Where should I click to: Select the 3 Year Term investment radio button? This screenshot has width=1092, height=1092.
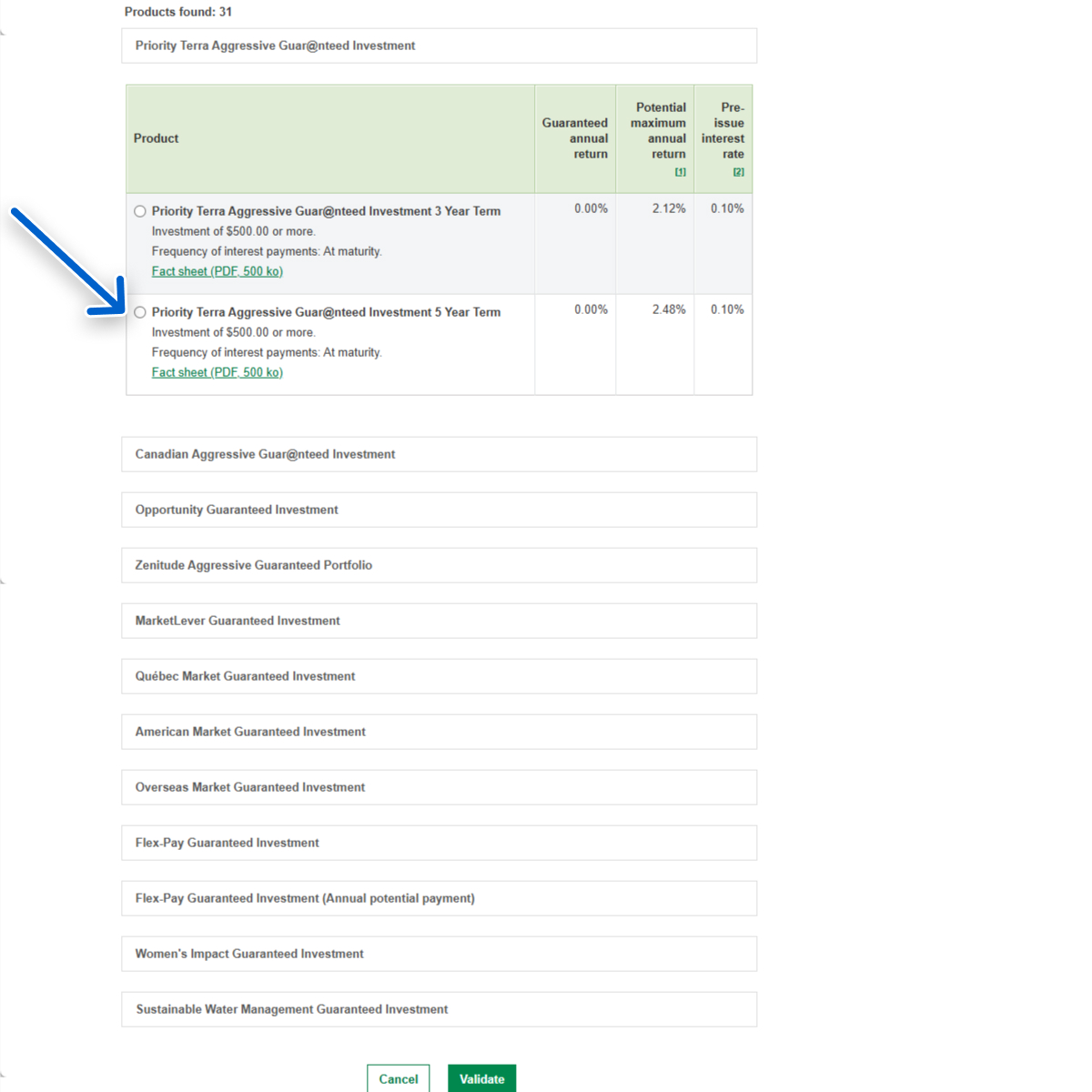point(140,211)
